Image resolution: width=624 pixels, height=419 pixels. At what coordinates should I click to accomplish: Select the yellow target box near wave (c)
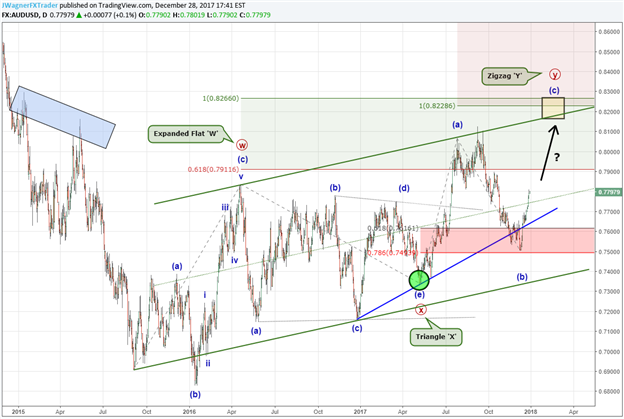click(553, 108)
